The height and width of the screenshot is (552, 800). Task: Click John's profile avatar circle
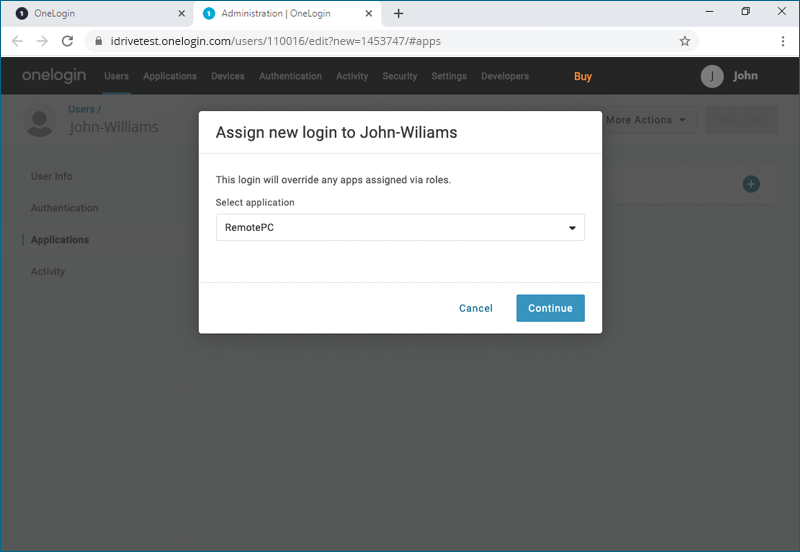point(712,77)
